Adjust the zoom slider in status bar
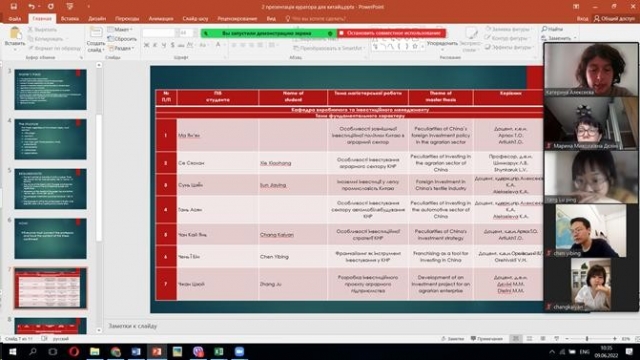Screen dimensions: 640x360 tap(587, 339)
